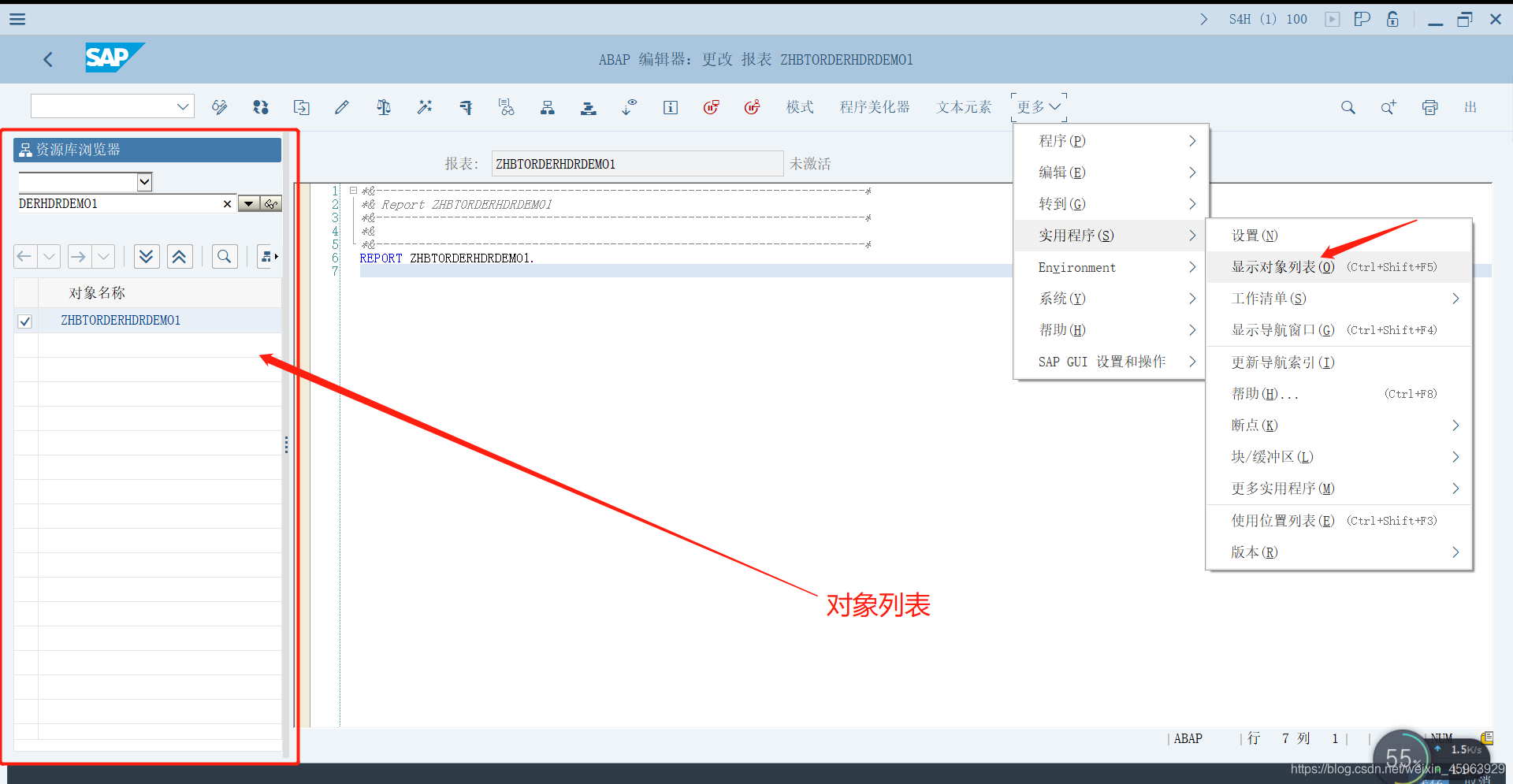Choose 显示导航窗口(G) menu item

[x=1339, y=330]
